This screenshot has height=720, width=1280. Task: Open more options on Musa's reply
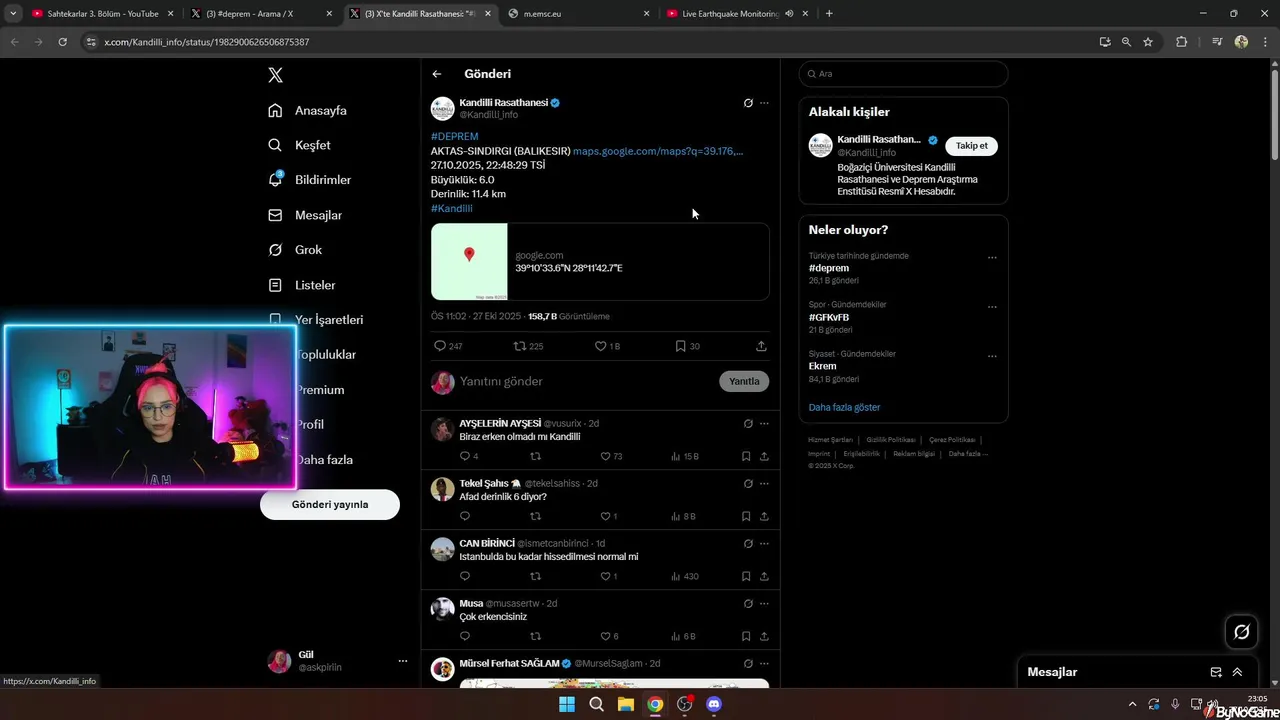pos(764,603)
